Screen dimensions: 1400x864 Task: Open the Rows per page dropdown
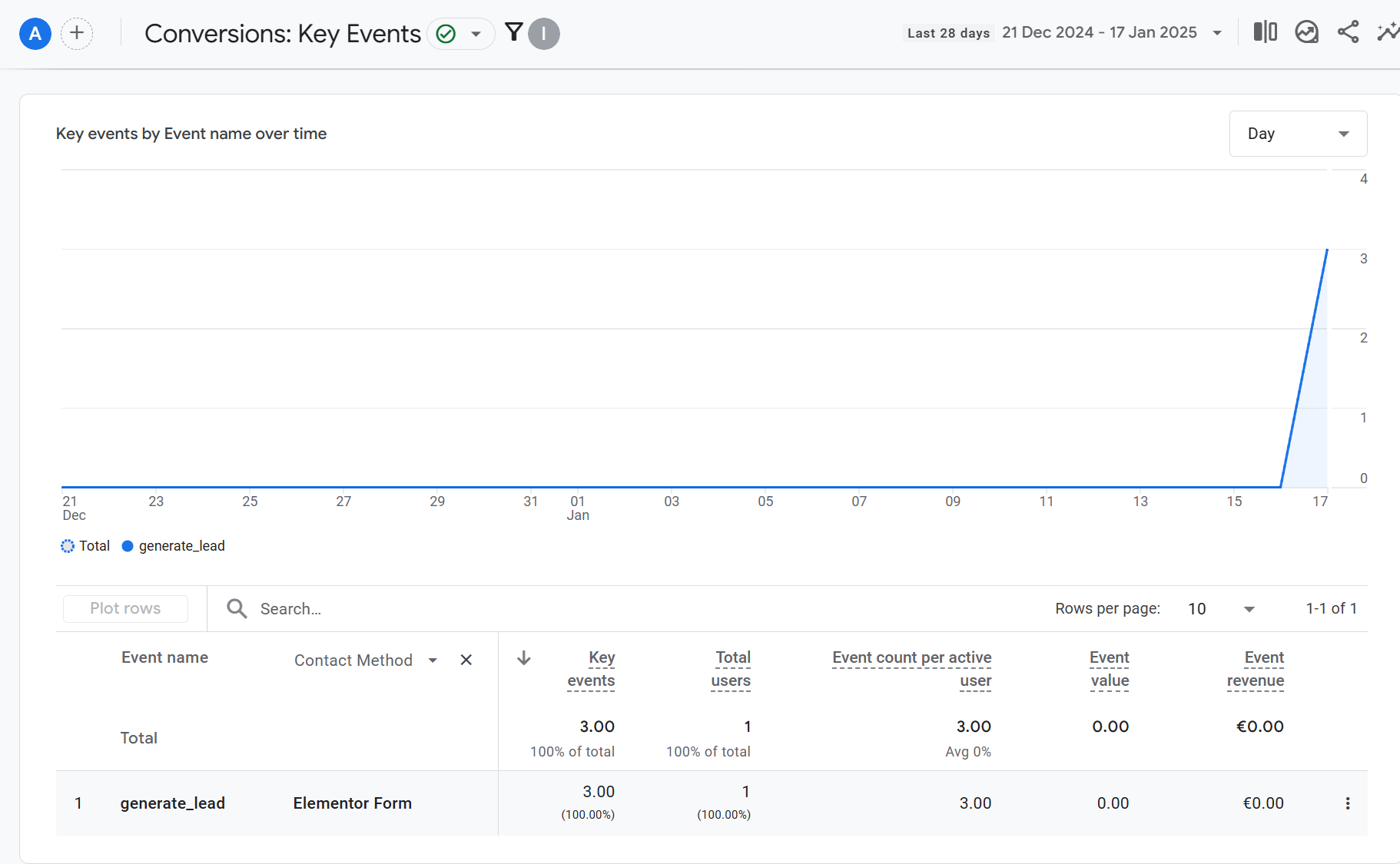tap(1222, 608)
